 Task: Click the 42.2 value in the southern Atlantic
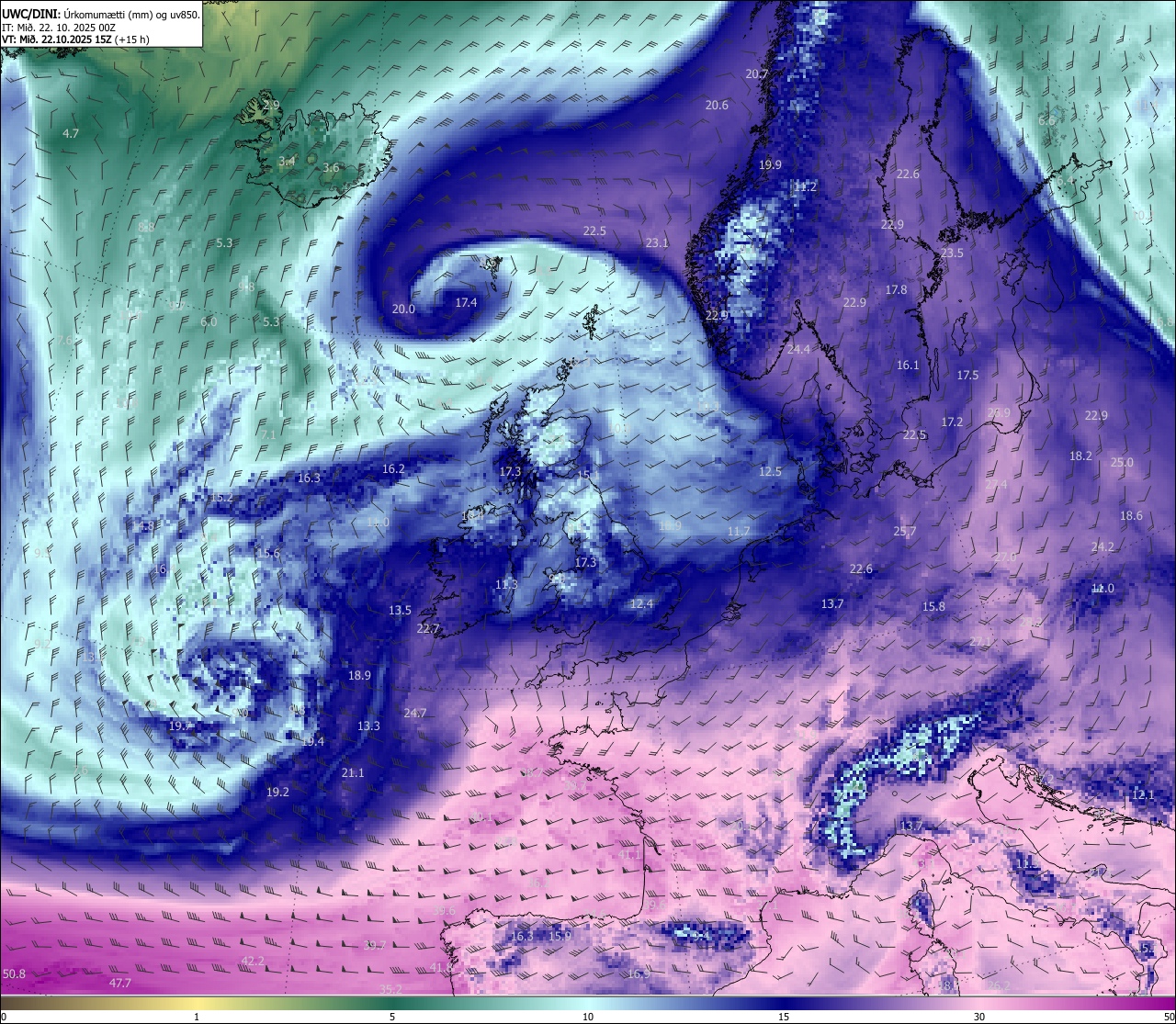253,962
